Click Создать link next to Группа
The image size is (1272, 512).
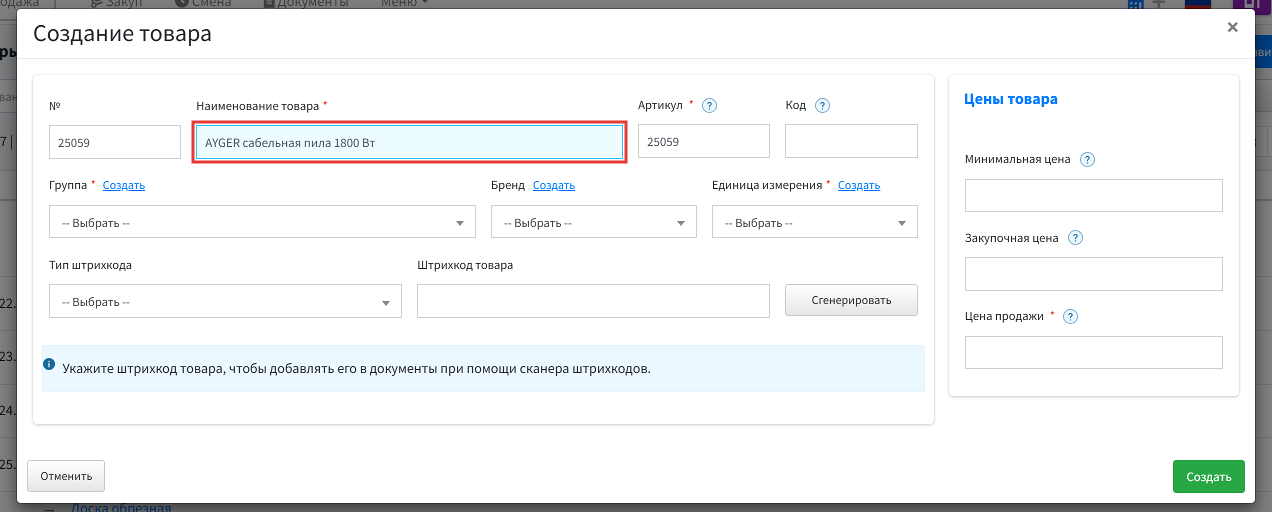(124, 185)
